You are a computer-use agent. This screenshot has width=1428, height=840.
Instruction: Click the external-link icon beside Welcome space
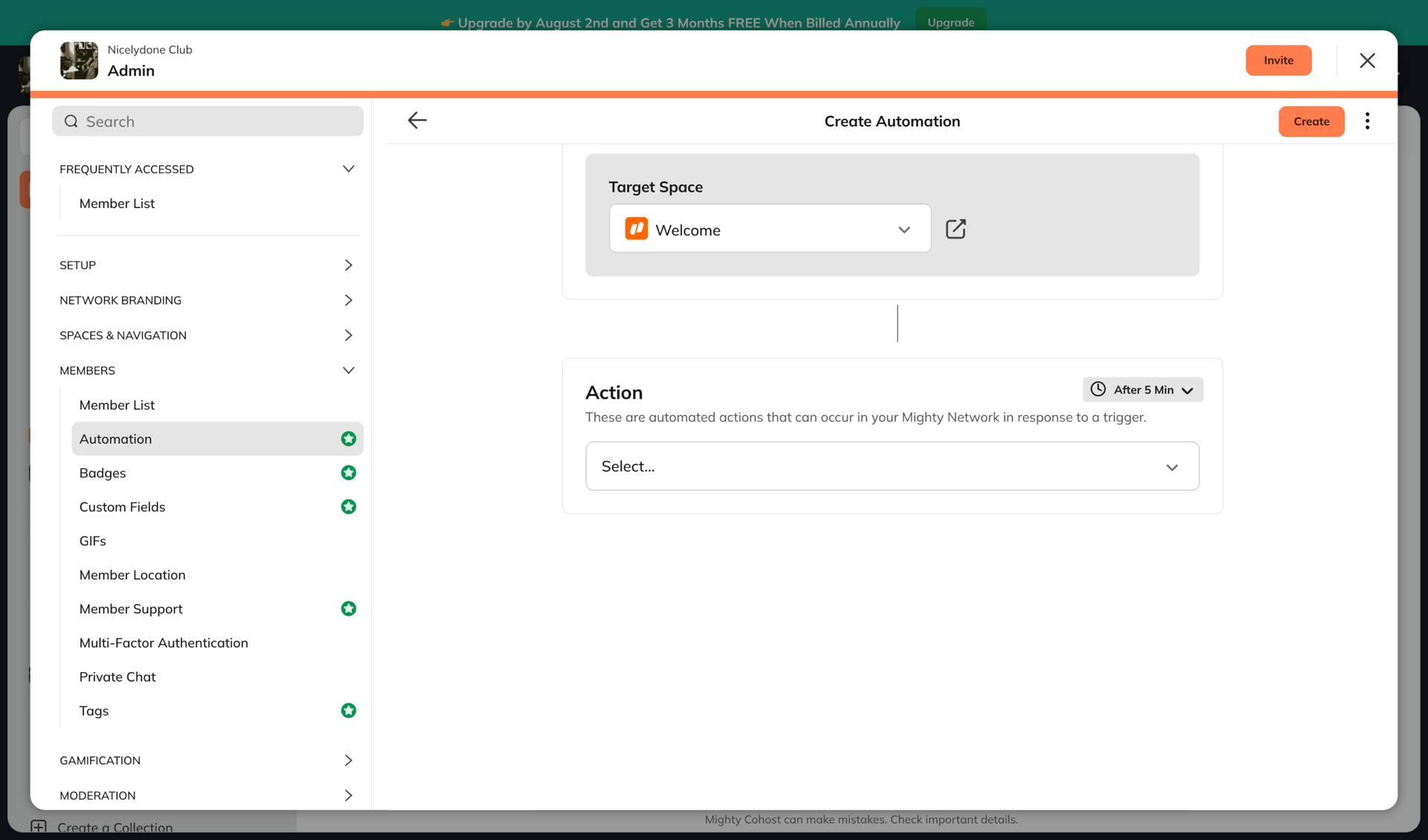coord(956,229)
